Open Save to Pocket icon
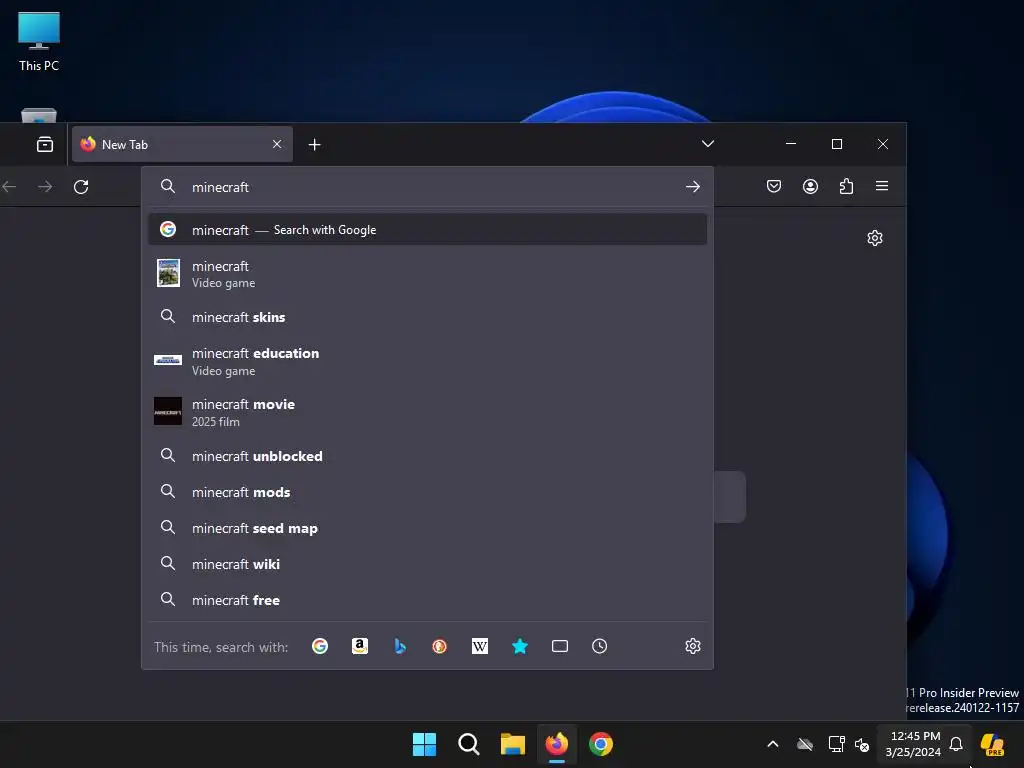The image size is (1024, 768). [x=773, y=187]
